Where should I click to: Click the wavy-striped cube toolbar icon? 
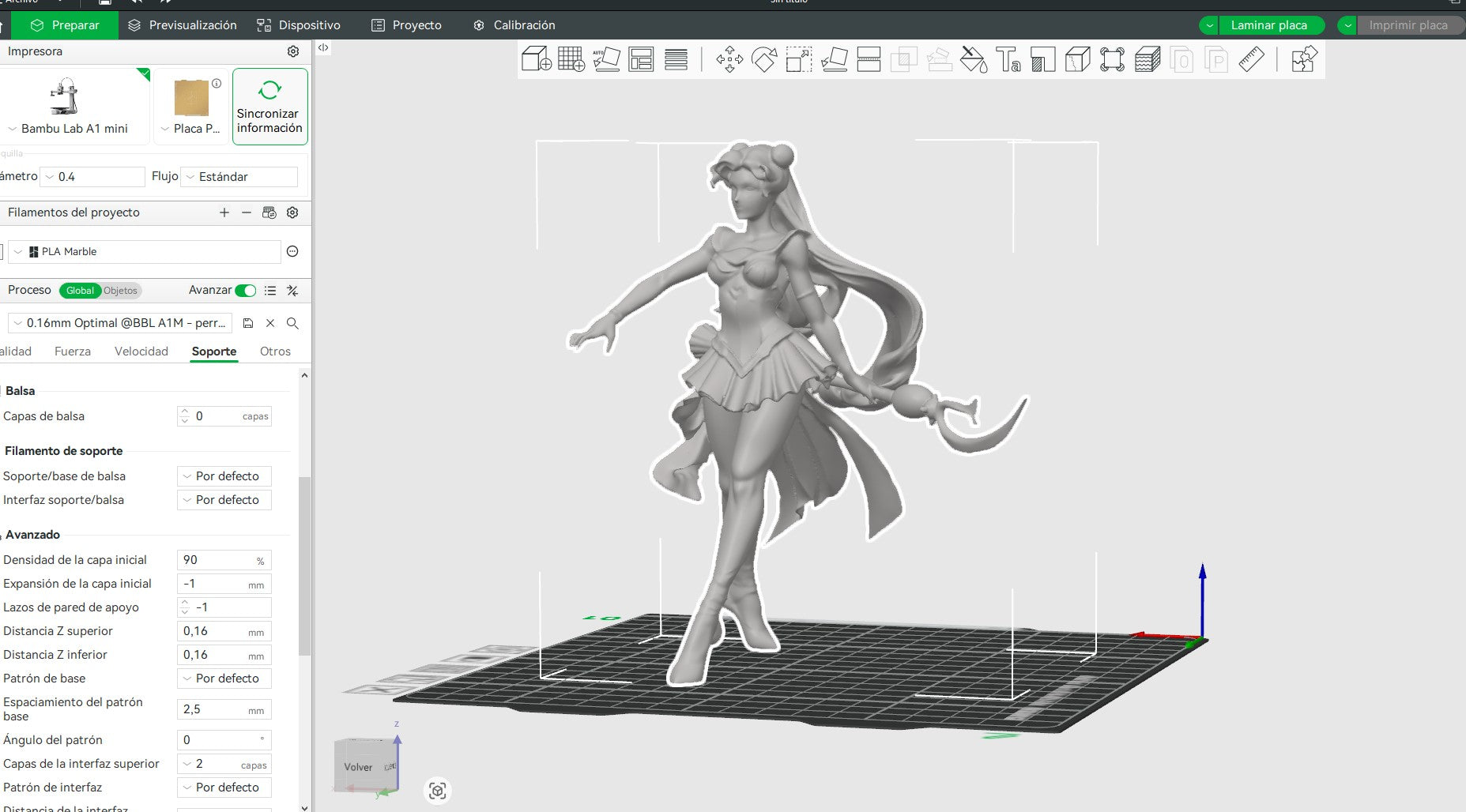point(1147,59)
